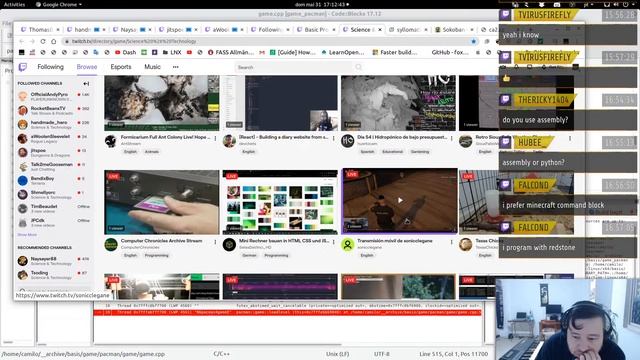Open OfficialAndyPyro followed channel
The height and width of the screenshot is (360, 640).
tap(53, 96)
